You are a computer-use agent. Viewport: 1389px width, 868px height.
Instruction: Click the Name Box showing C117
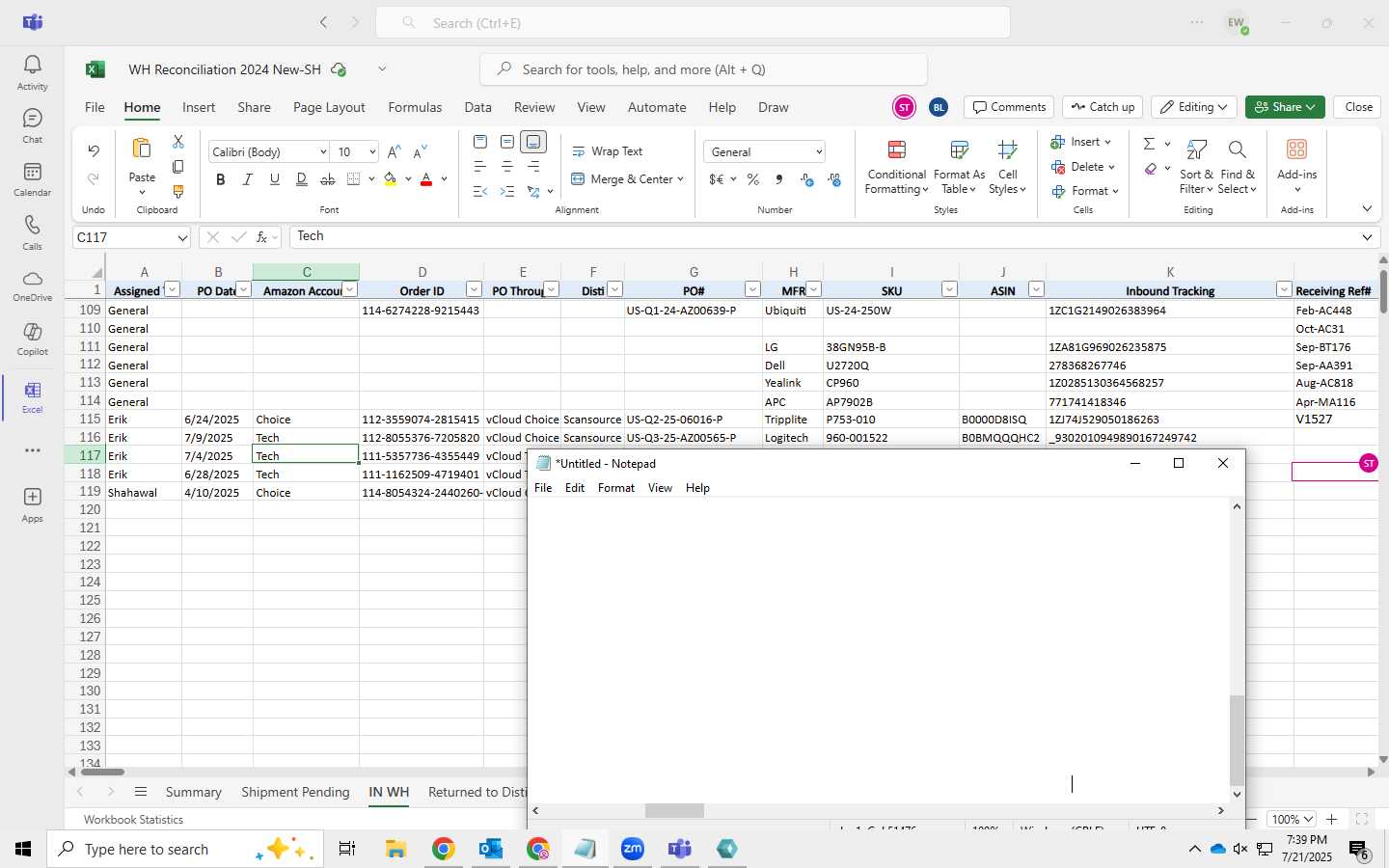[132, 237]
